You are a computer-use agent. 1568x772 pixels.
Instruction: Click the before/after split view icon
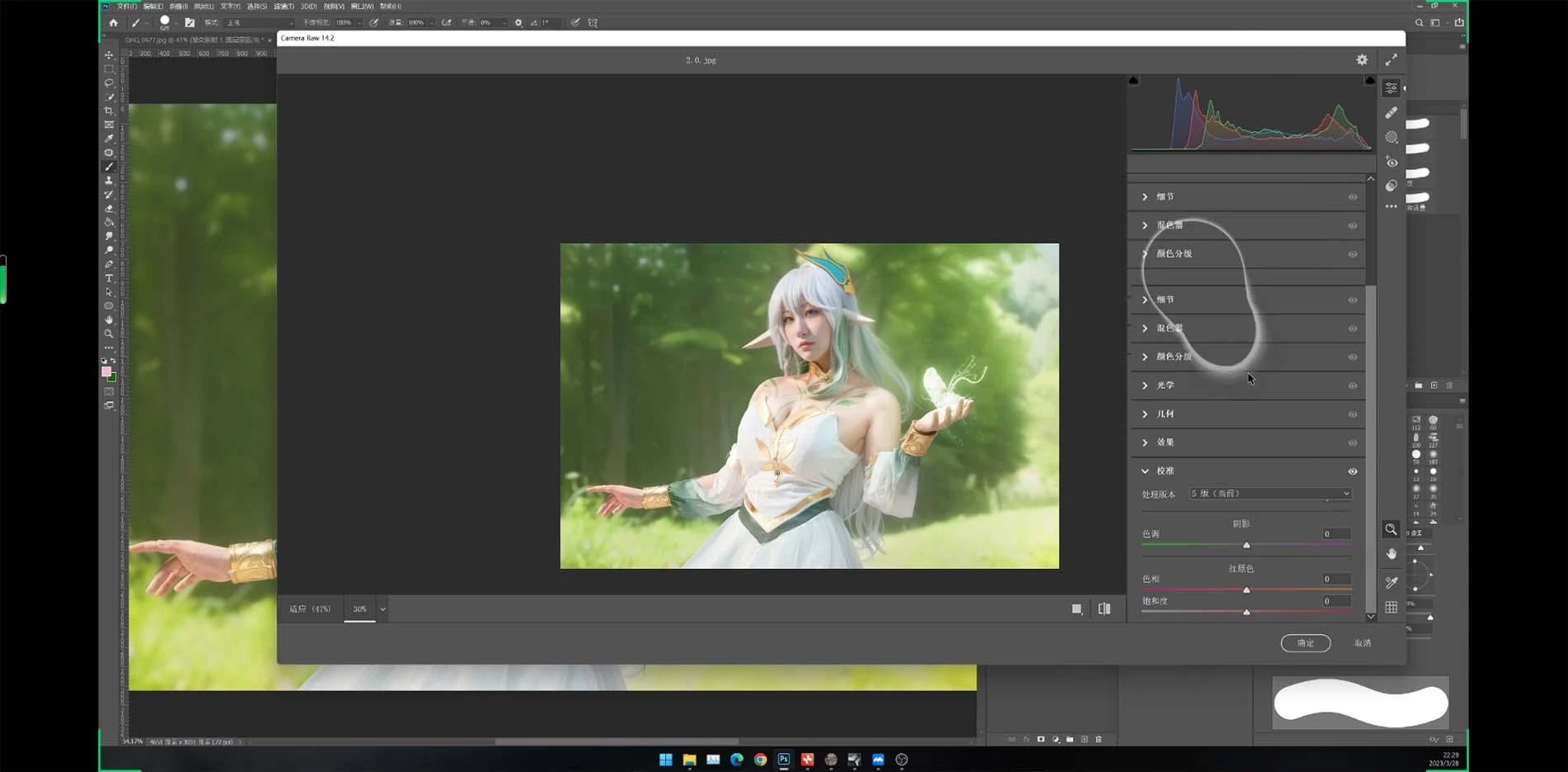(x=1104, y=609)
